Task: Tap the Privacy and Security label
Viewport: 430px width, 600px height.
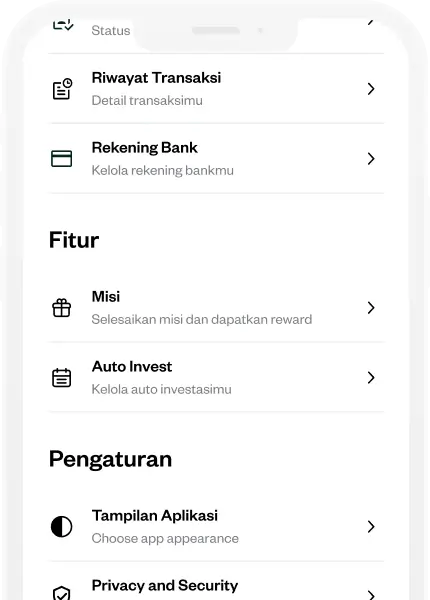Action: click(165, 585)
